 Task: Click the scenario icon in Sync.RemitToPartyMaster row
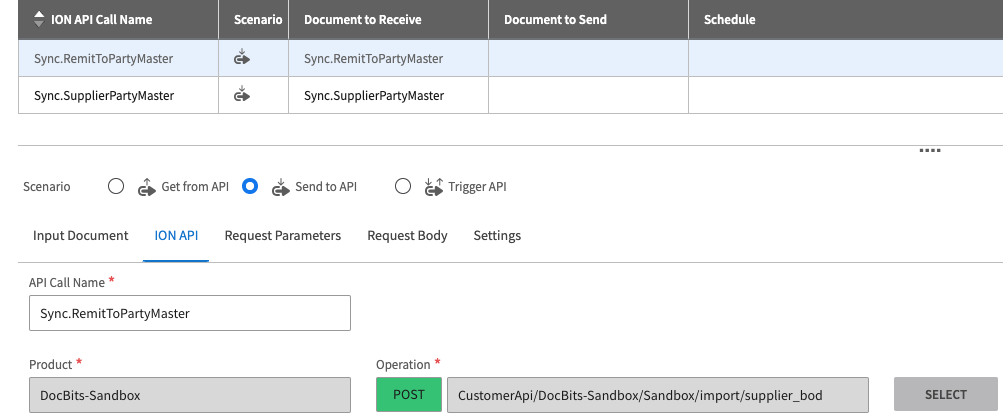(241, 58)
